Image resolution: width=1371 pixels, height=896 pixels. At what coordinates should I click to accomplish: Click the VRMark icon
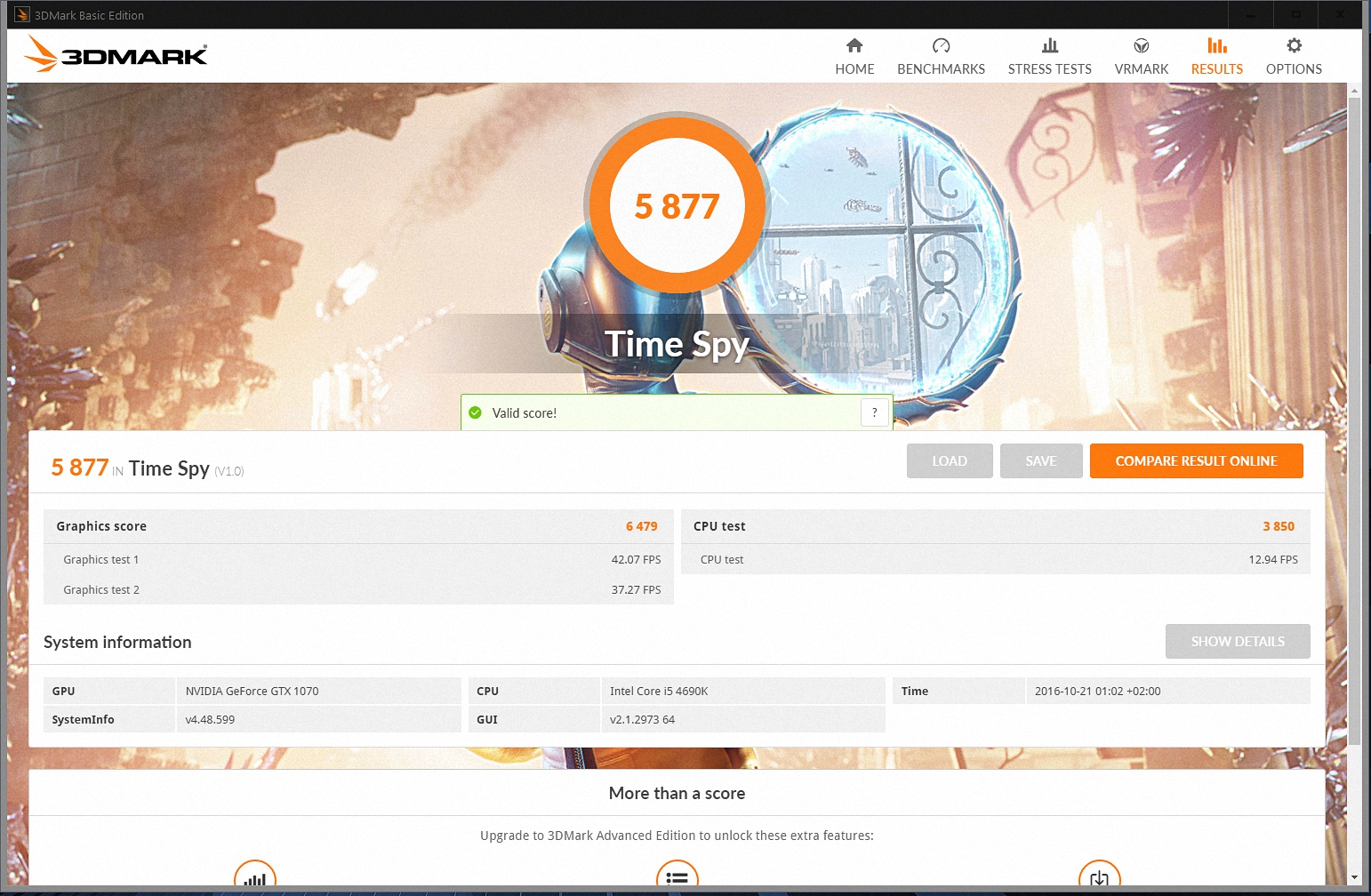coord(1142,45)
